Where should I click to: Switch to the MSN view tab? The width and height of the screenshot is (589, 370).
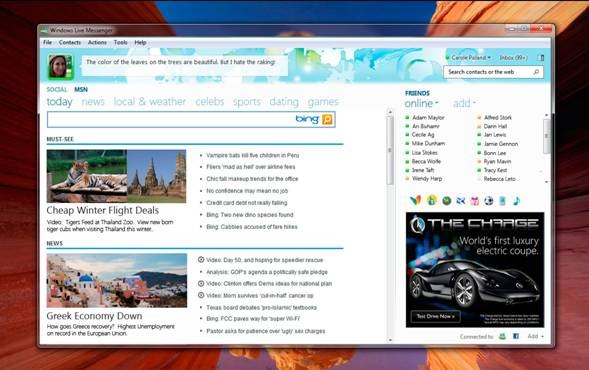[81, 89]
